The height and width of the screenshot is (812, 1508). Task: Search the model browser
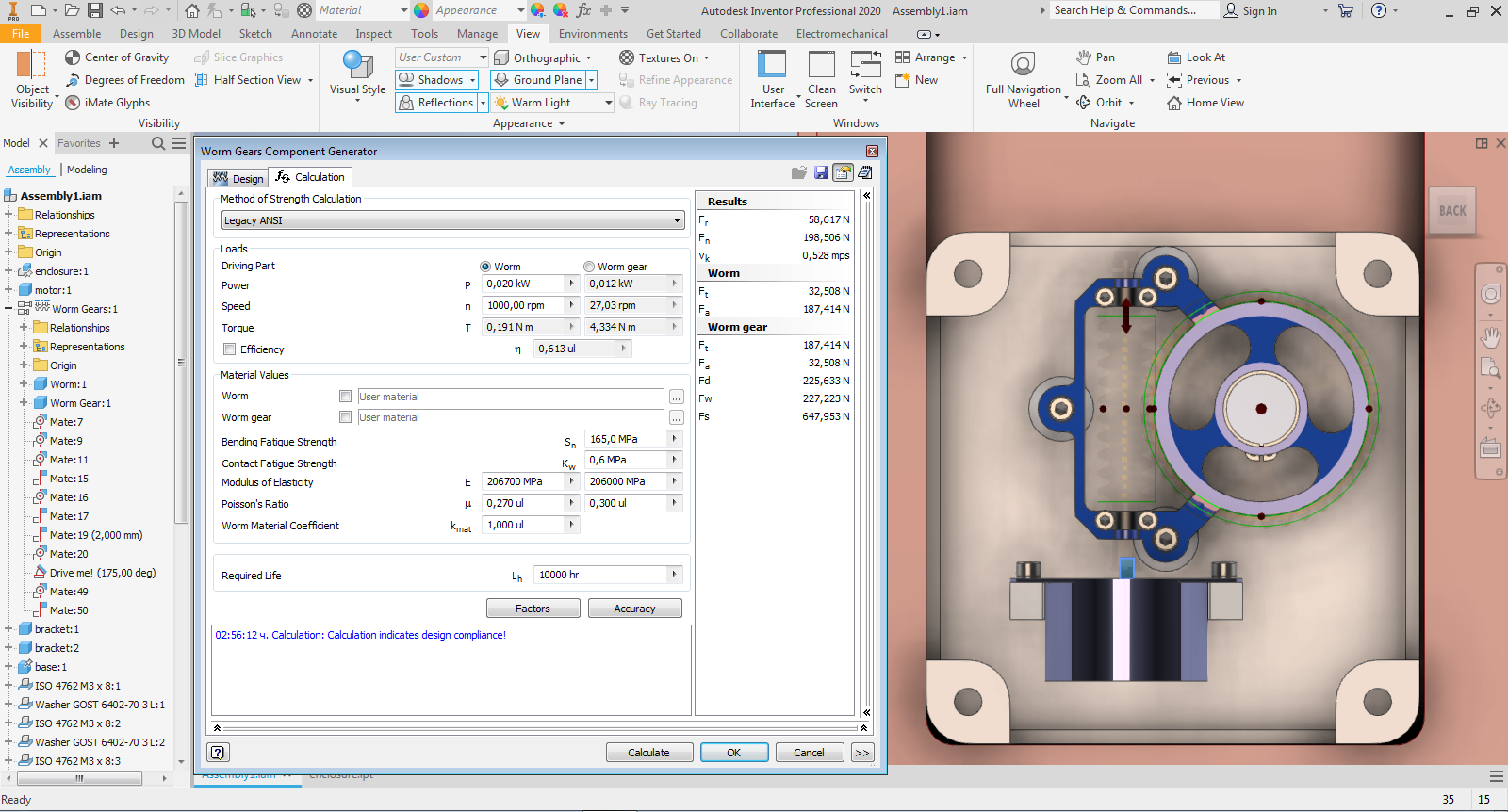(x=158, y=143)
